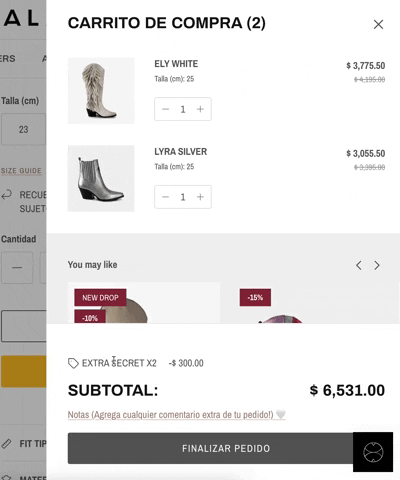
Task: Open the Lyra Silver boot thumbnail
Action: coord(101,178)
